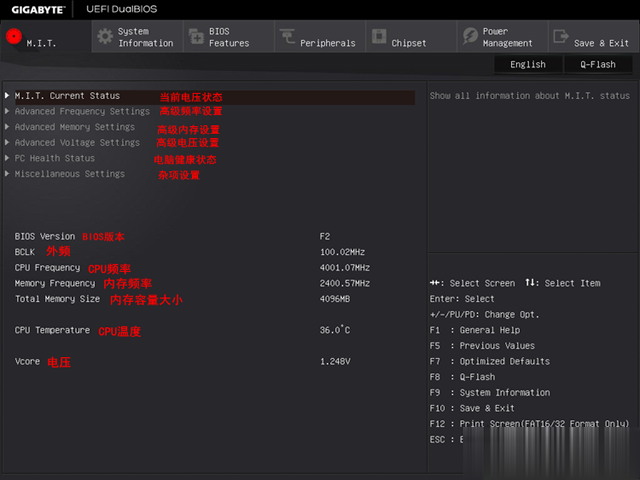Click the value 4001.07MHz

(345, 268)
